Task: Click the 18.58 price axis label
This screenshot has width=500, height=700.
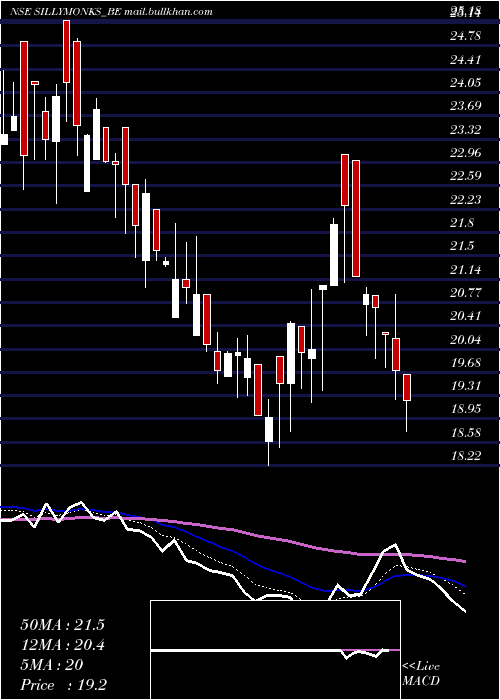Action: pos(466,432)
